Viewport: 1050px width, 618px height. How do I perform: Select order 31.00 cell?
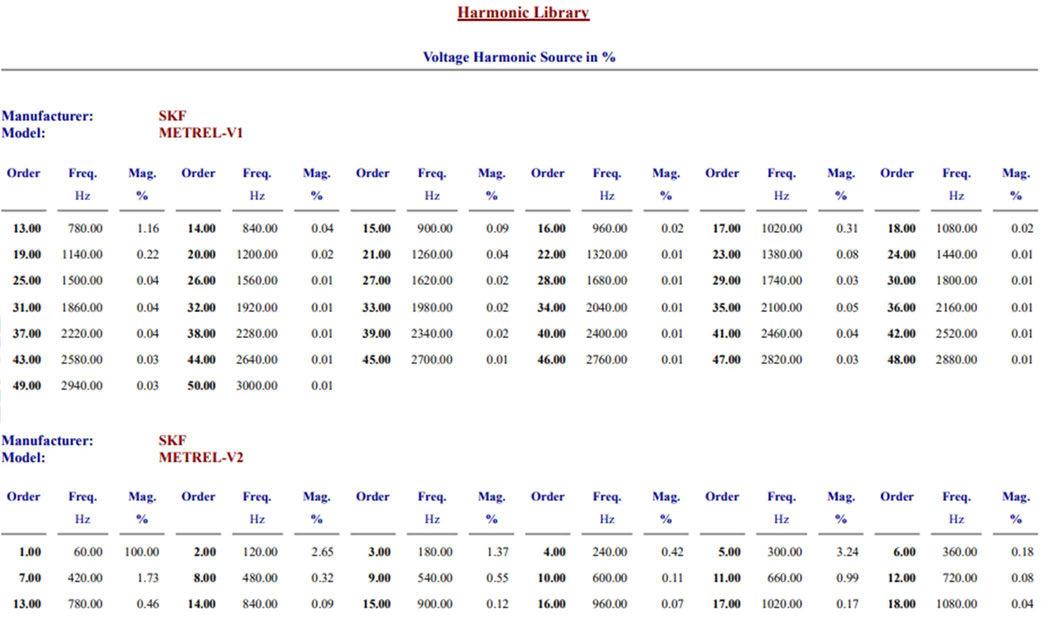[27, 307]
